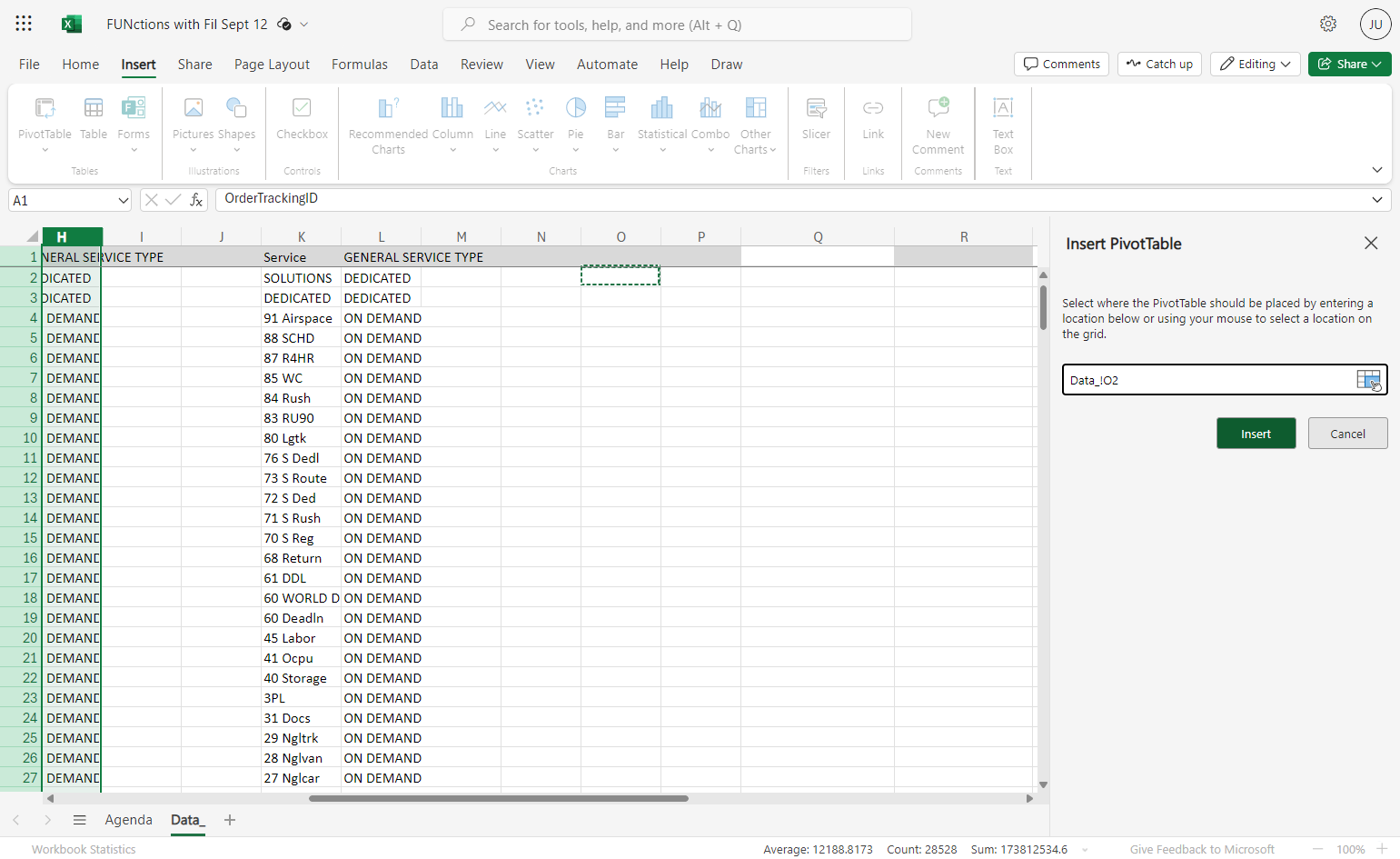The width and height of the screenshot is (1400, 859).
Task: Open the settings gear icon
Action: 1328,24
